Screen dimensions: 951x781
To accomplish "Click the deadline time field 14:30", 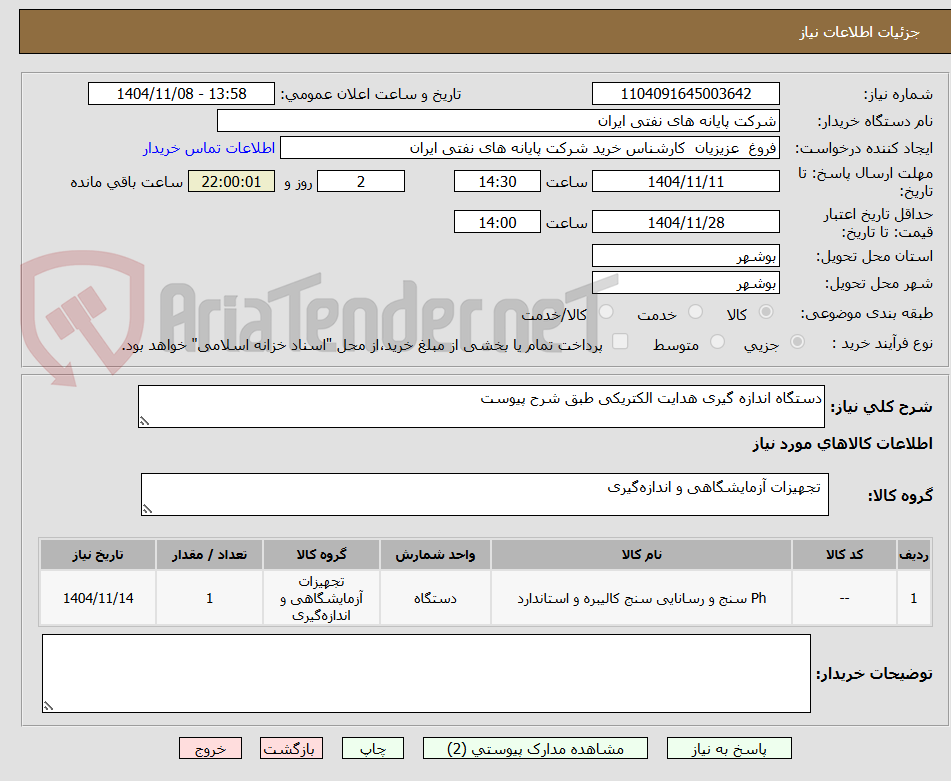I will 497,181.
